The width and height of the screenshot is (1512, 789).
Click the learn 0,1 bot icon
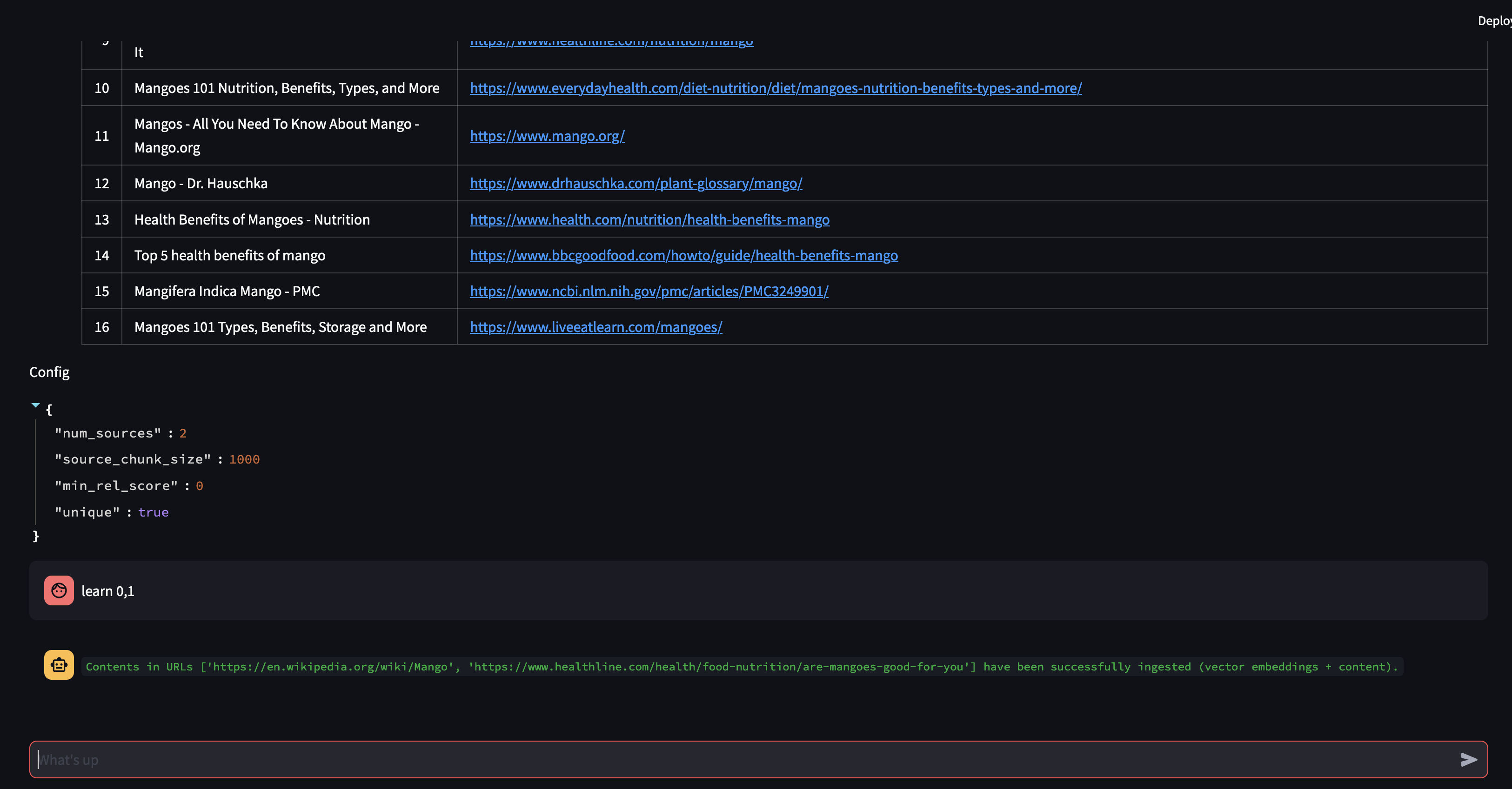59,590
